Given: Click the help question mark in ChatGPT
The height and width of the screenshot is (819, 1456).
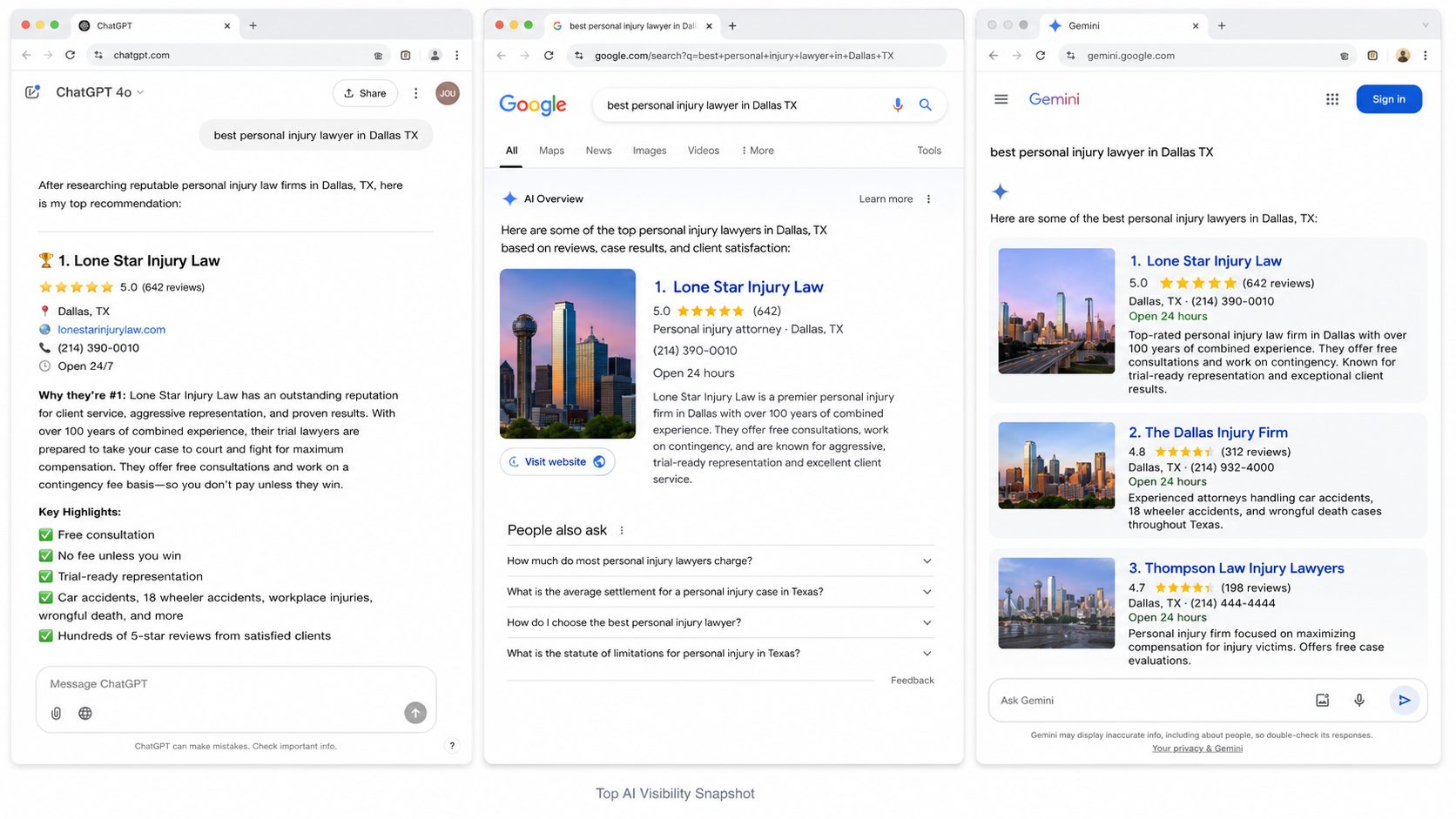Looking at the screenshot, I should point(452,746).
